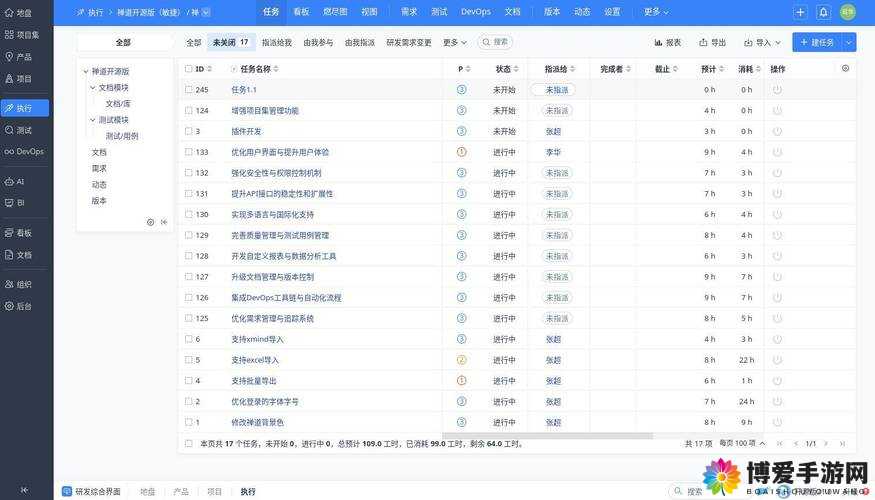Open 项目 in the sidebar
This screenshot has height=500, width=875.
(18, 79)
